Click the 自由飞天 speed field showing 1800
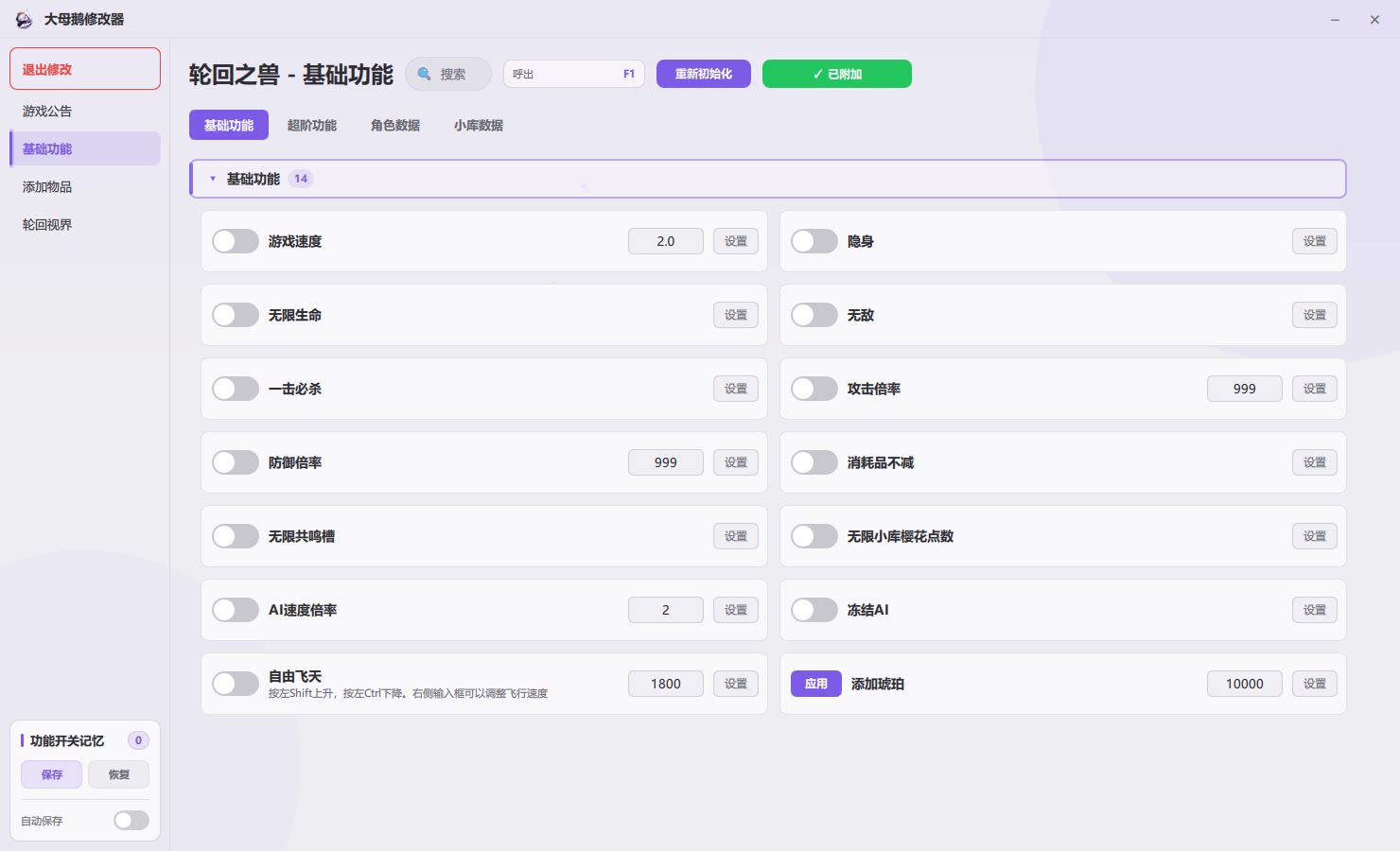1400x851 pixels. pos(666,684)
